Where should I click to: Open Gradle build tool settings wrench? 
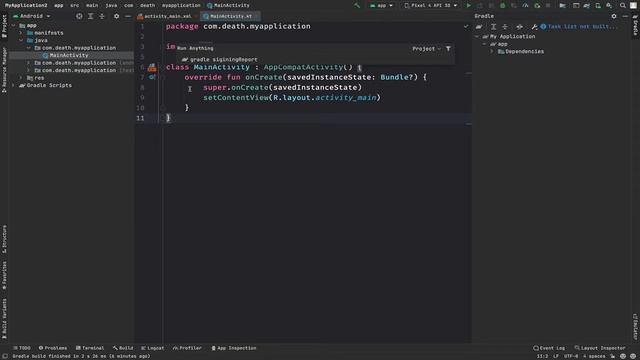[534, 27]
